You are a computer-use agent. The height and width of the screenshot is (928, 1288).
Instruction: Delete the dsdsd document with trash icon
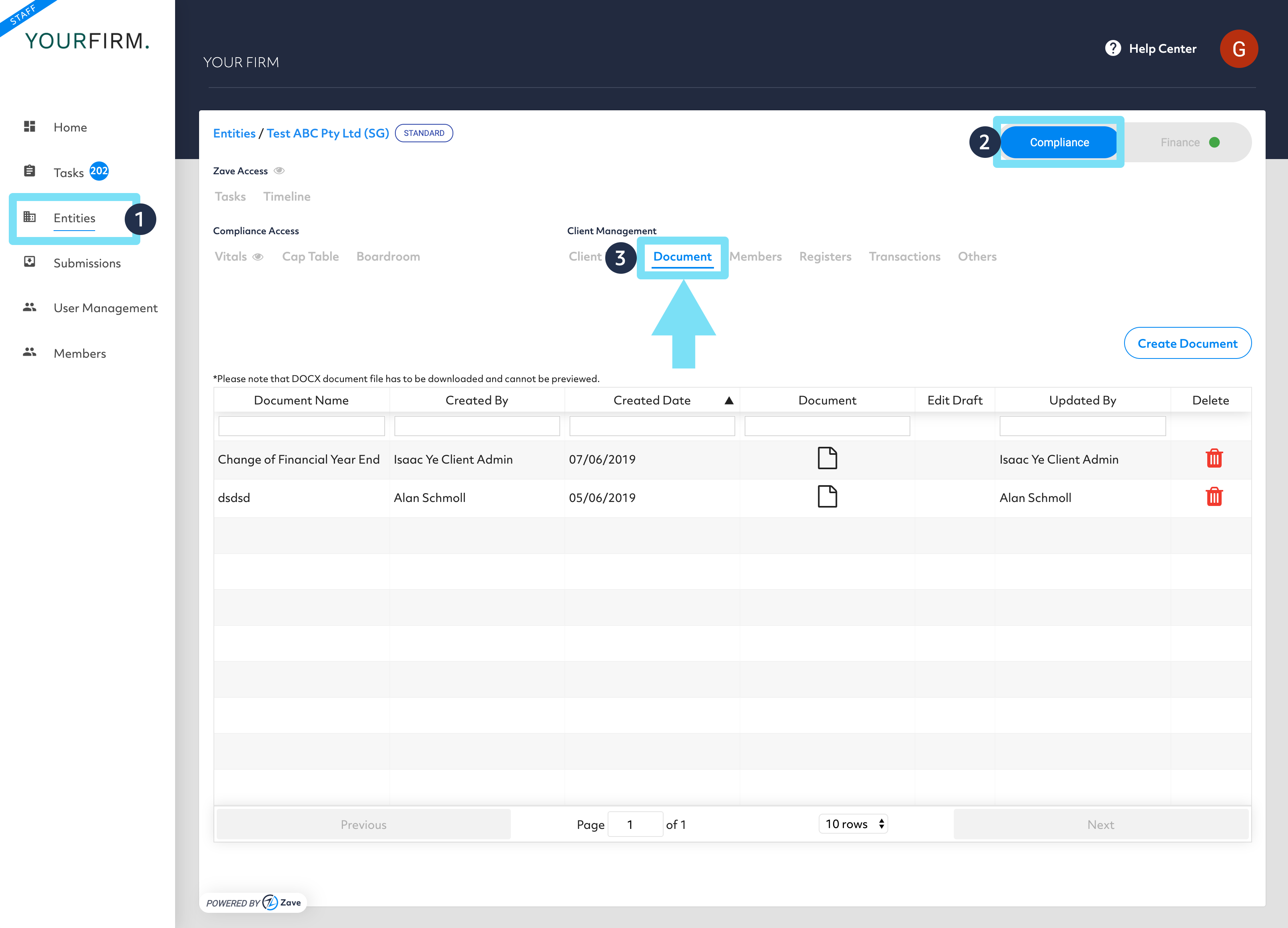pyautogui.click(x=1214, y=497)
